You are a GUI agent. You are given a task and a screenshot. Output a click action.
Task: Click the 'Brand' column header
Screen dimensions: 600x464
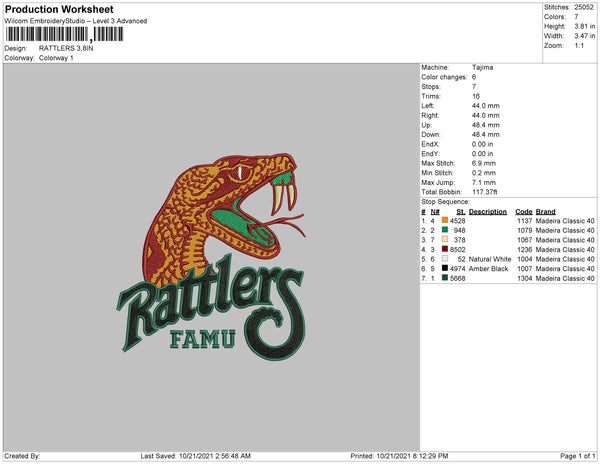pyautogui.click(x=545, y=212)
